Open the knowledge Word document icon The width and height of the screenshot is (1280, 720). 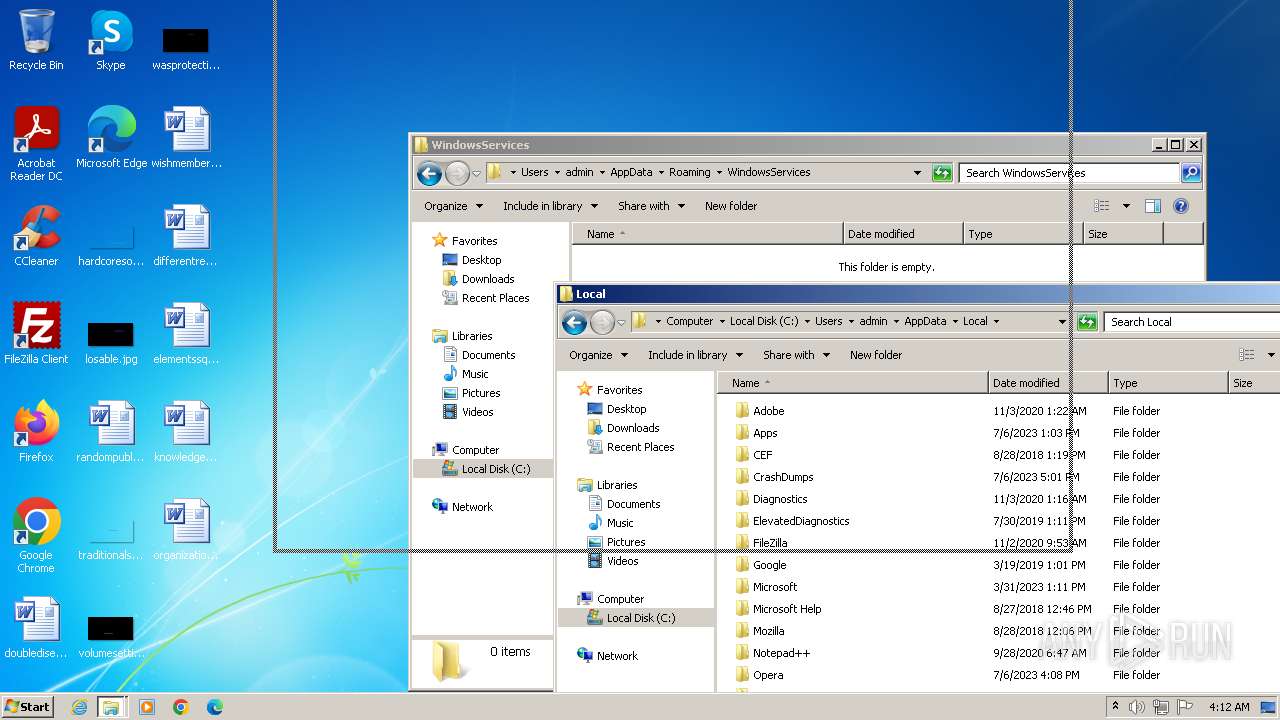(x=186, y=432)
